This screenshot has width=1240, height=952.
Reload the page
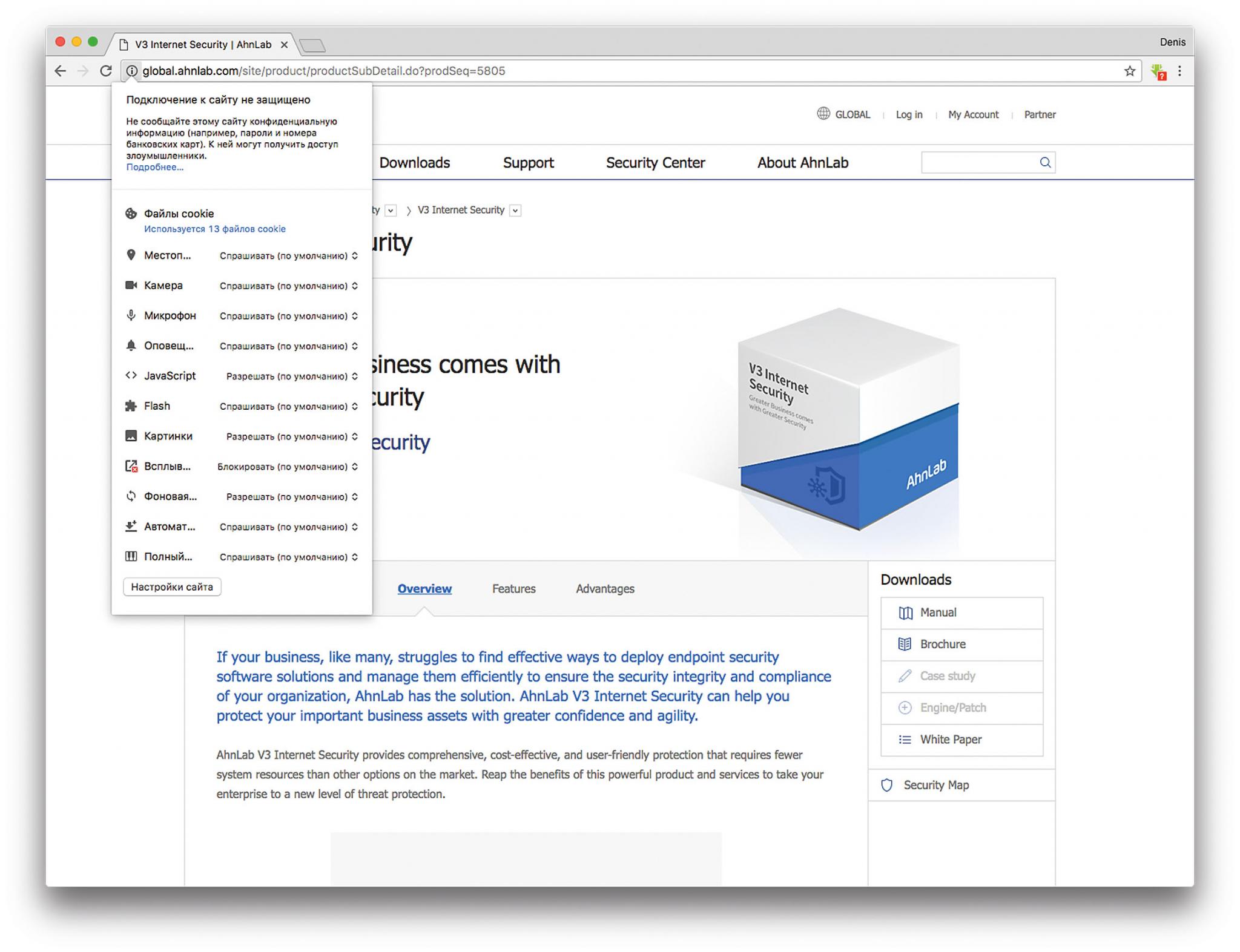pos(106,71)
